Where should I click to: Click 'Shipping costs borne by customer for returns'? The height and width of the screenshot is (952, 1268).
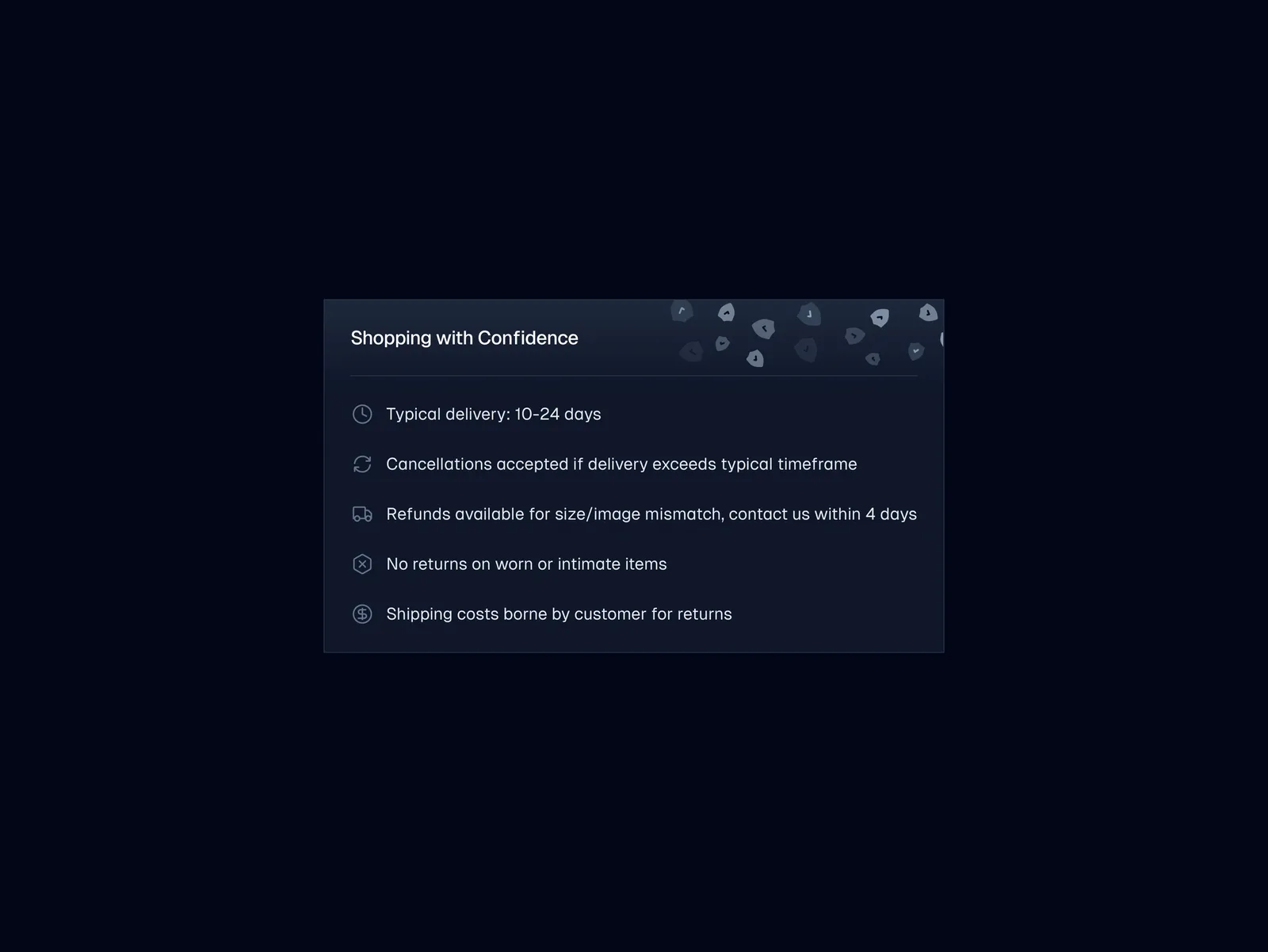click(559, 614)
